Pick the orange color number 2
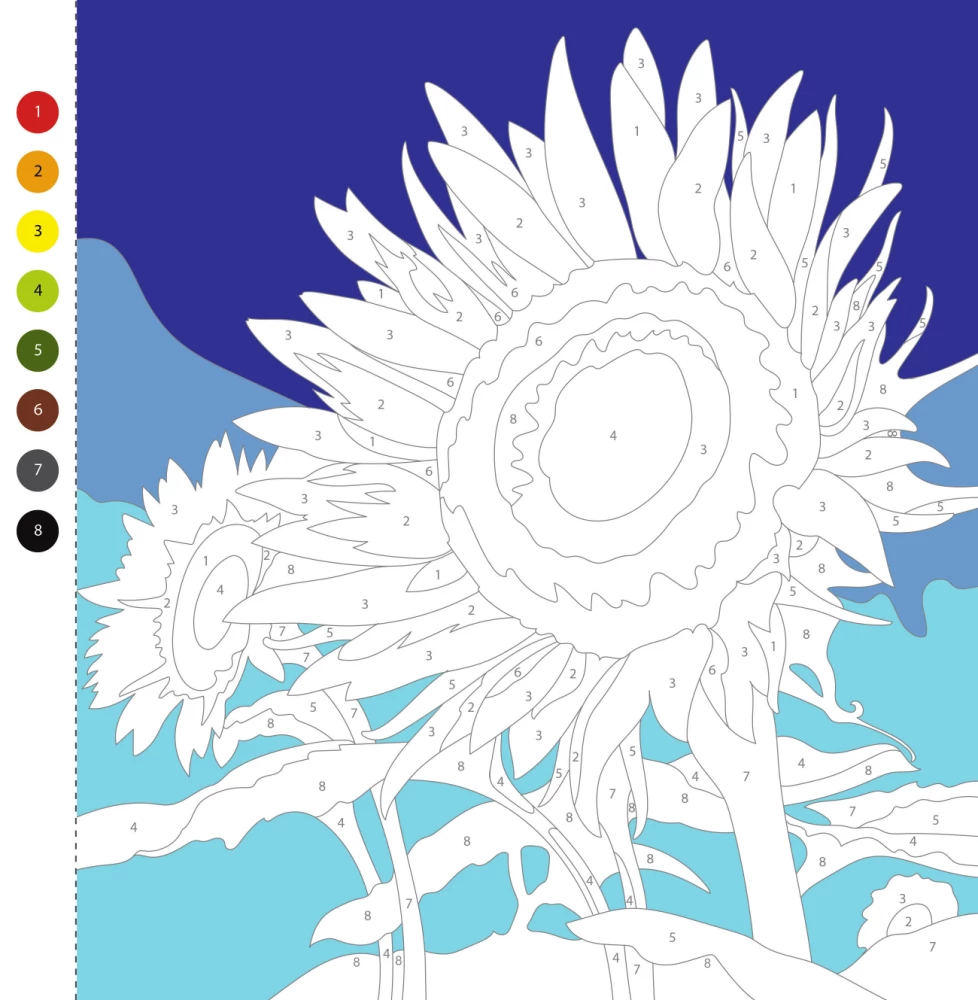This screenshot has height=1000, width=978. pyautogui.click(x=38, y=172)
